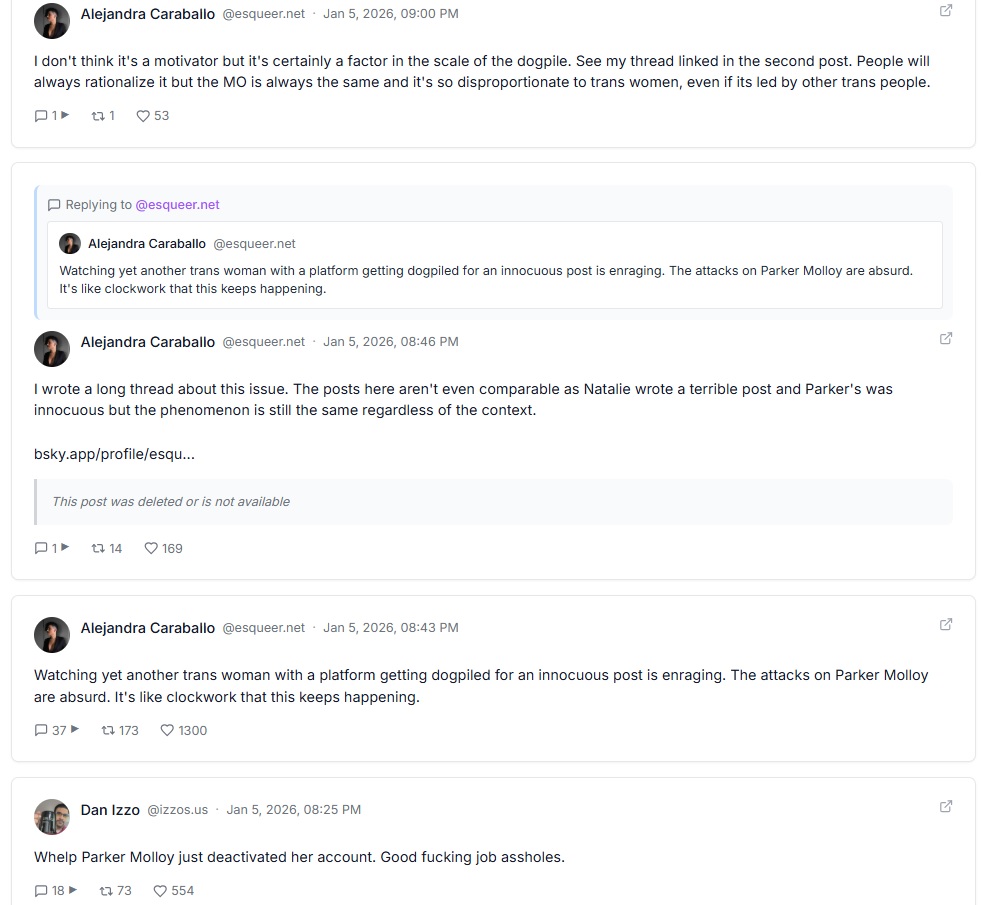
Task: Open the @esqueer.net link in 'Replying to'
Action: coord(177,205)
